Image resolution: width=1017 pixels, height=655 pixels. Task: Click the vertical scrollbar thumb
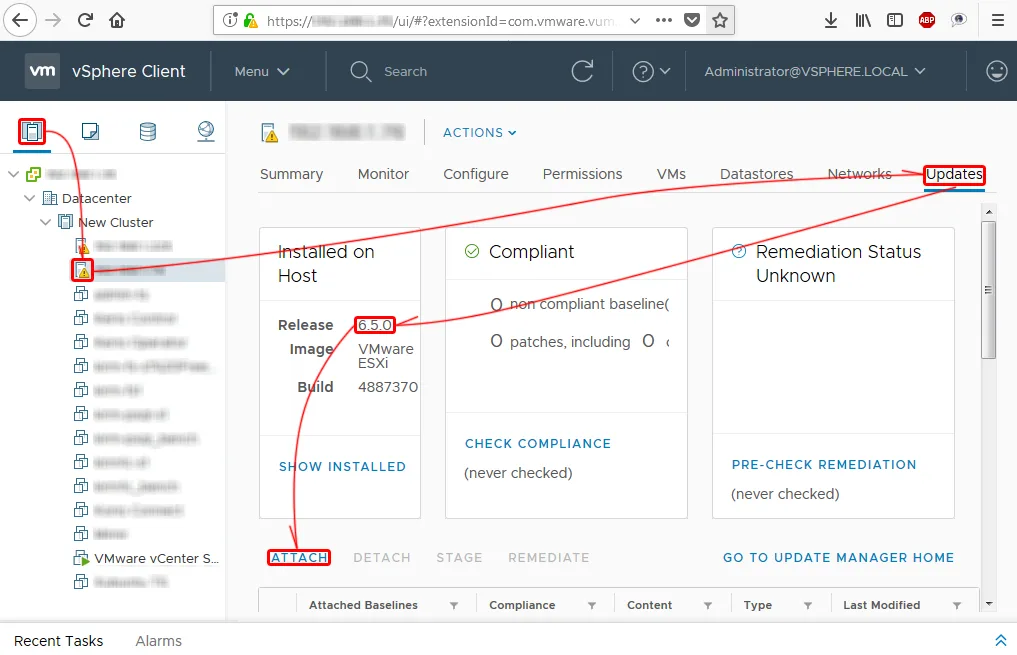[988, 290]
